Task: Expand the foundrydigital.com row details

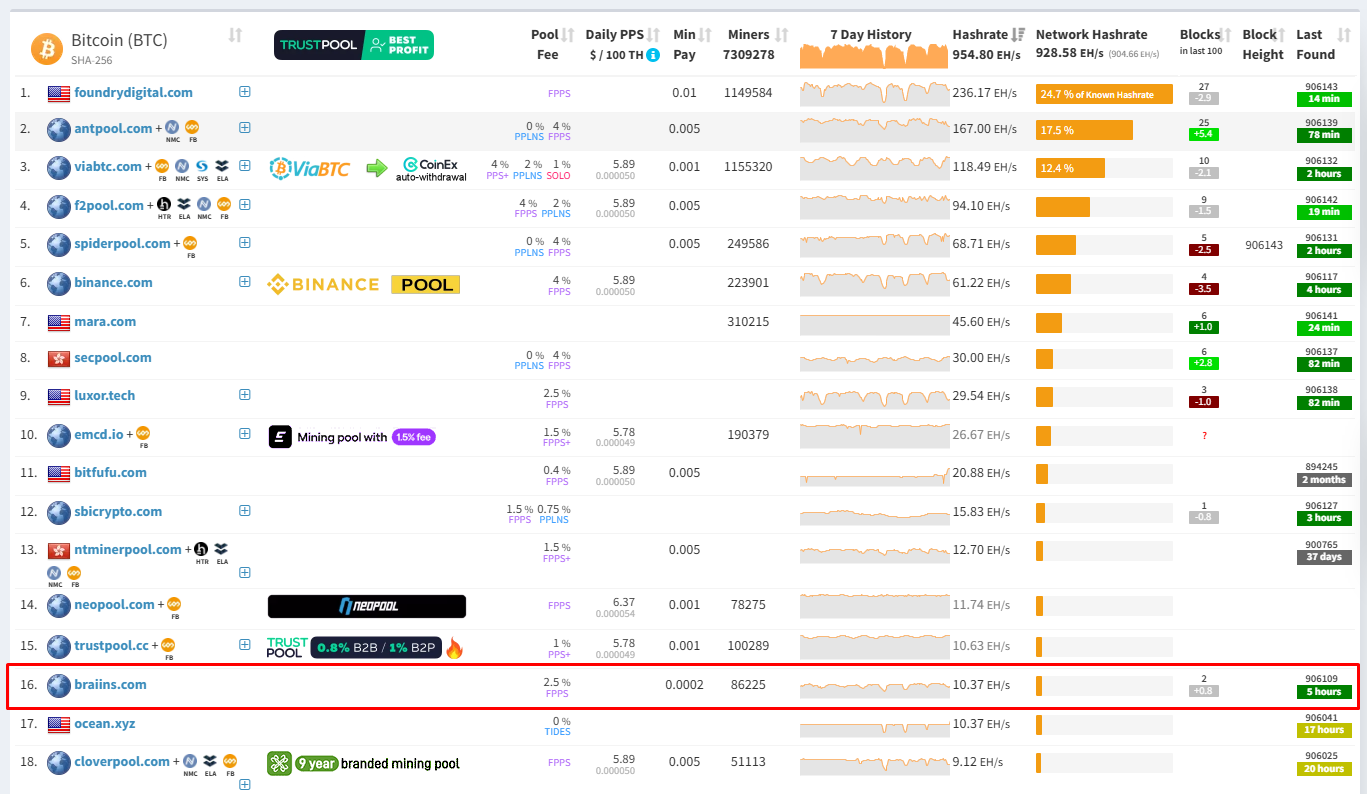Action: [245, 92]
